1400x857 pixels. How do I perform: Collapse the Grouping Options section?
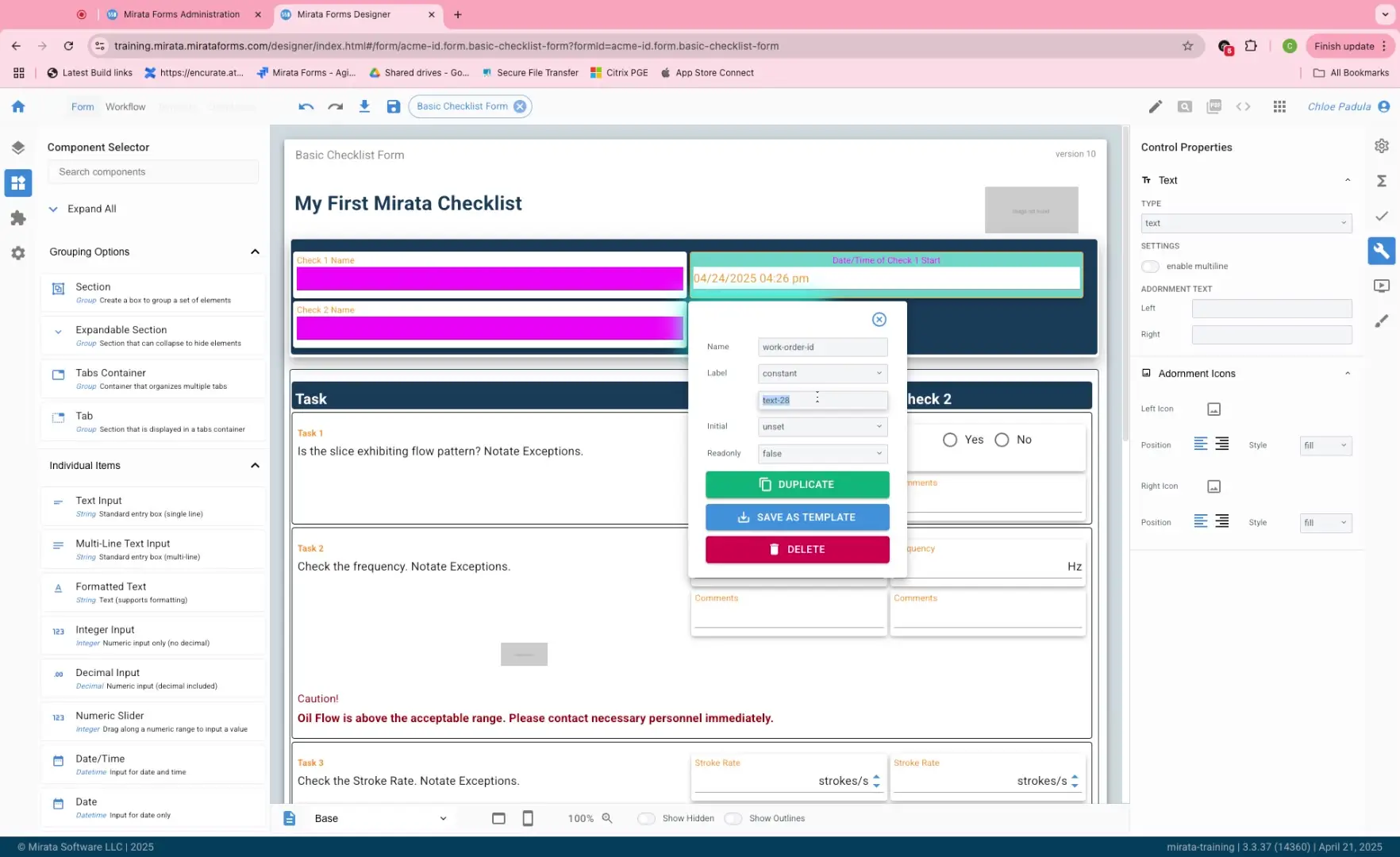pyautogui.click(x=255, y=252)
